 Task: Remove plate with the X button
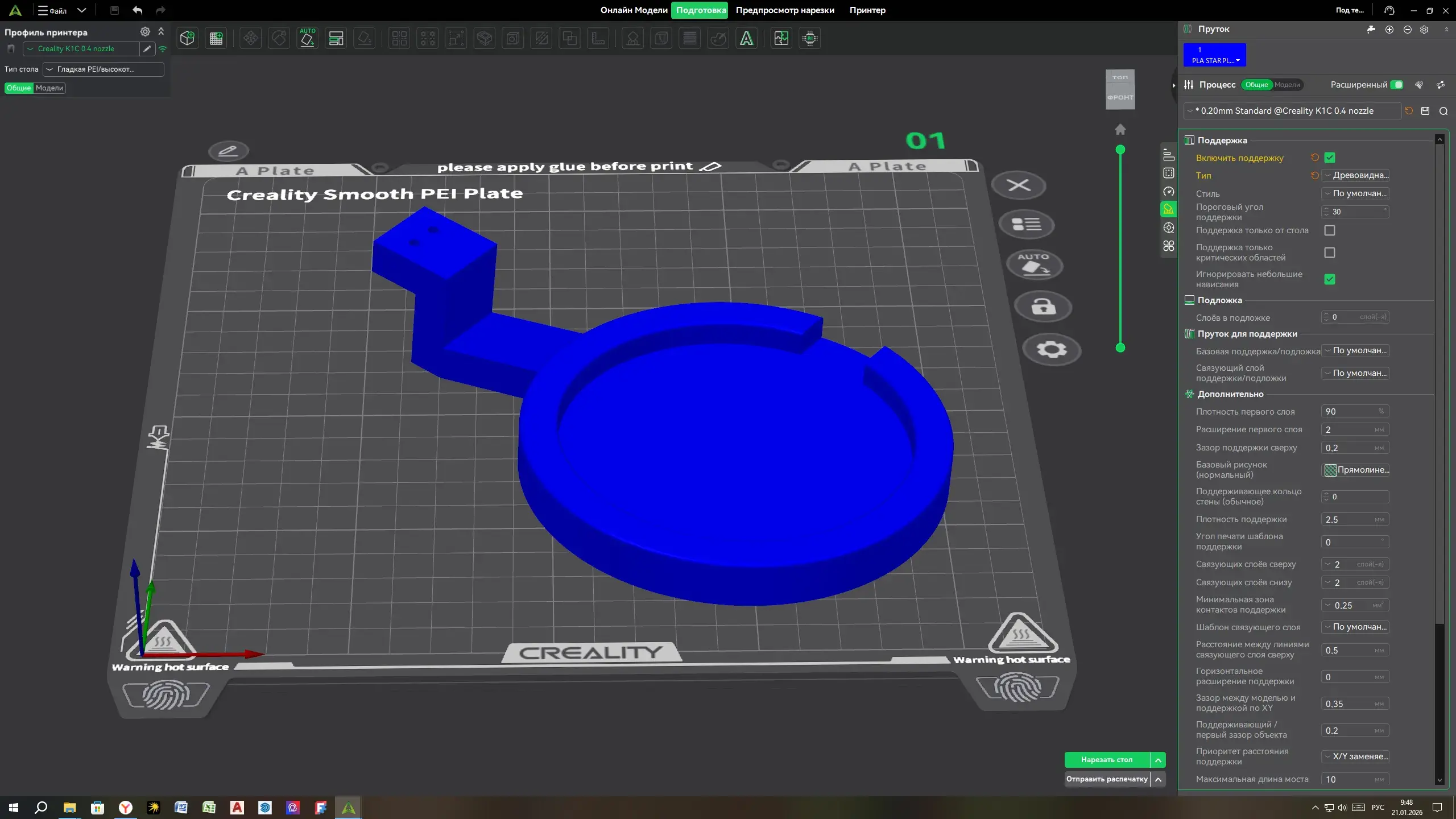pos(1019,185)
